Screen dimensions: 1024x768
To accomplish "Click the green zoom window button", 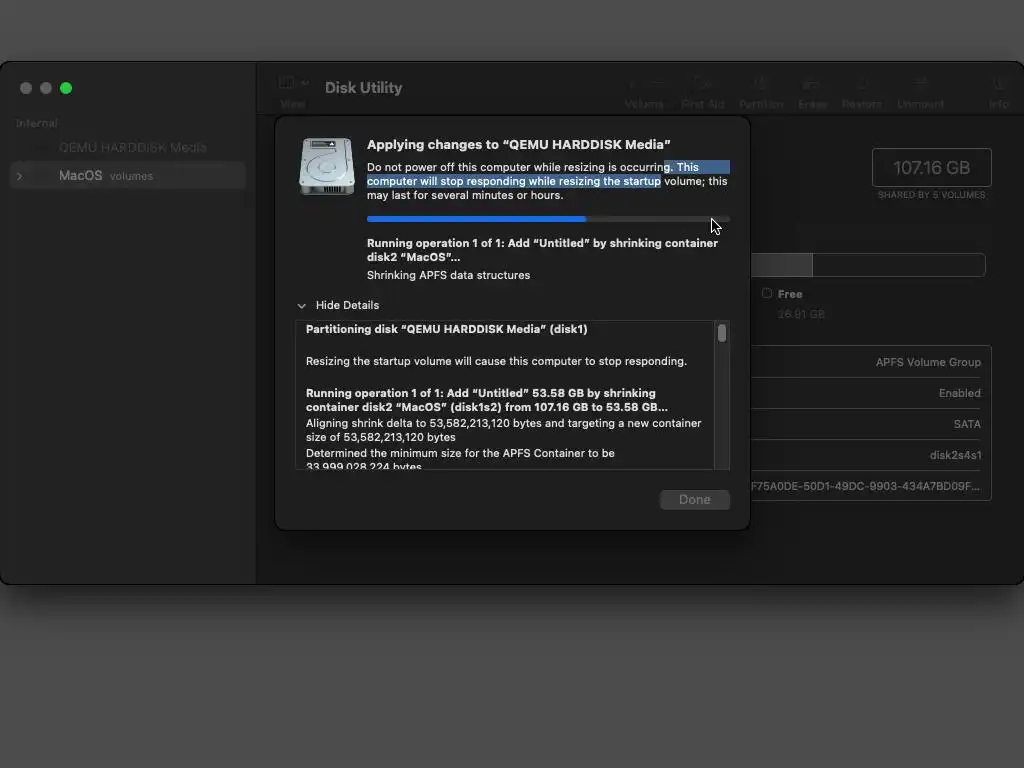I will pos(66,88).
